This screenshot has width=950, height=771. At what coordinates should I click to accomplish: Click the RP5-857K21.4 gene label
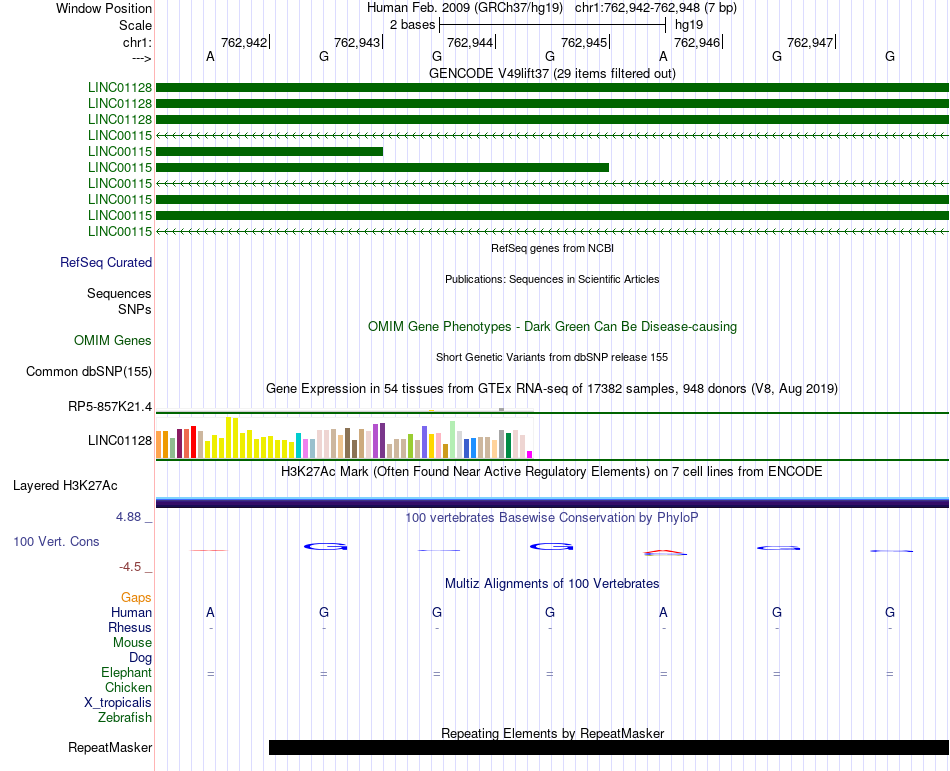[110, 406]
